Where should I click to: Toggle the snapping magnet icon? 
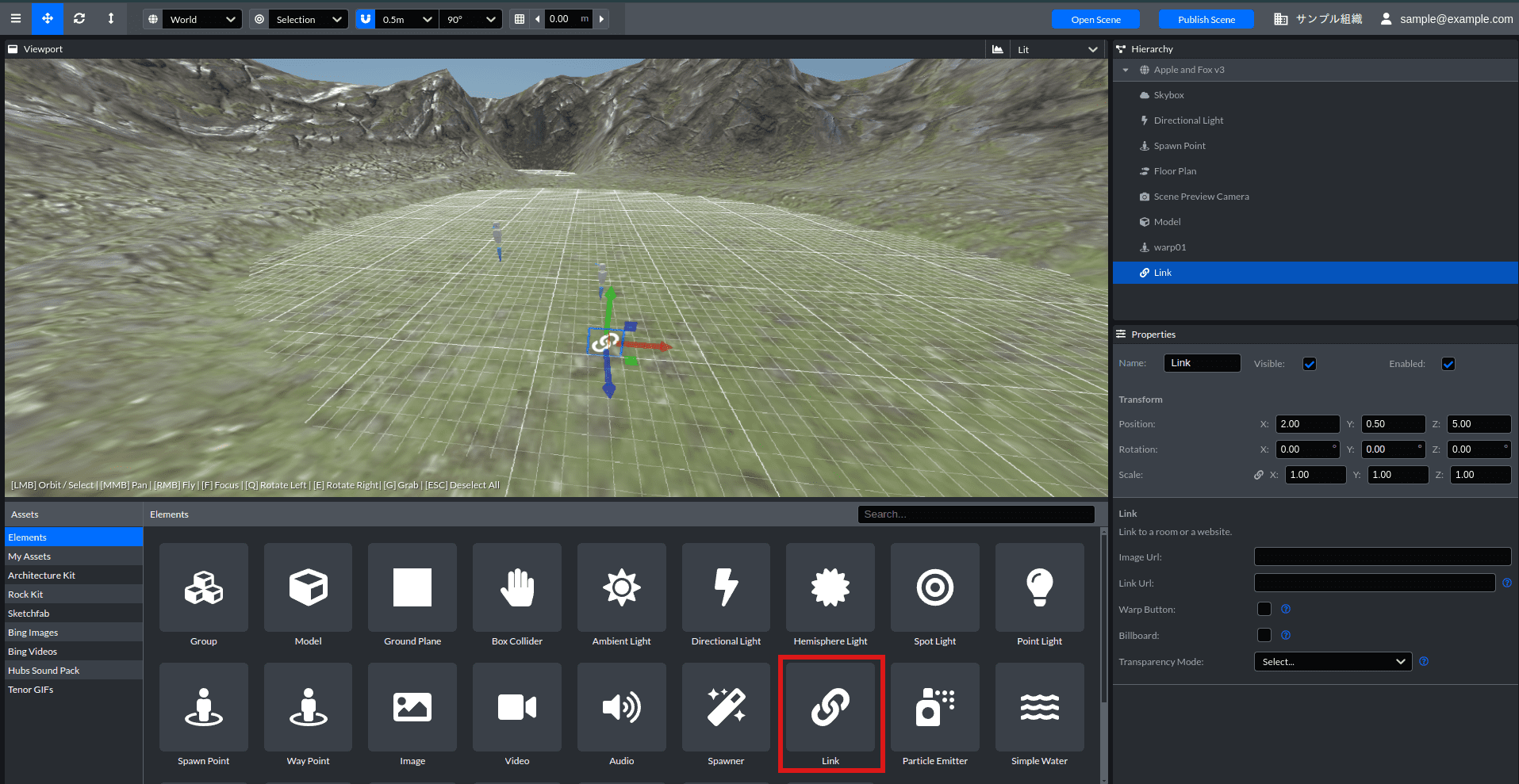pos(365,19)
